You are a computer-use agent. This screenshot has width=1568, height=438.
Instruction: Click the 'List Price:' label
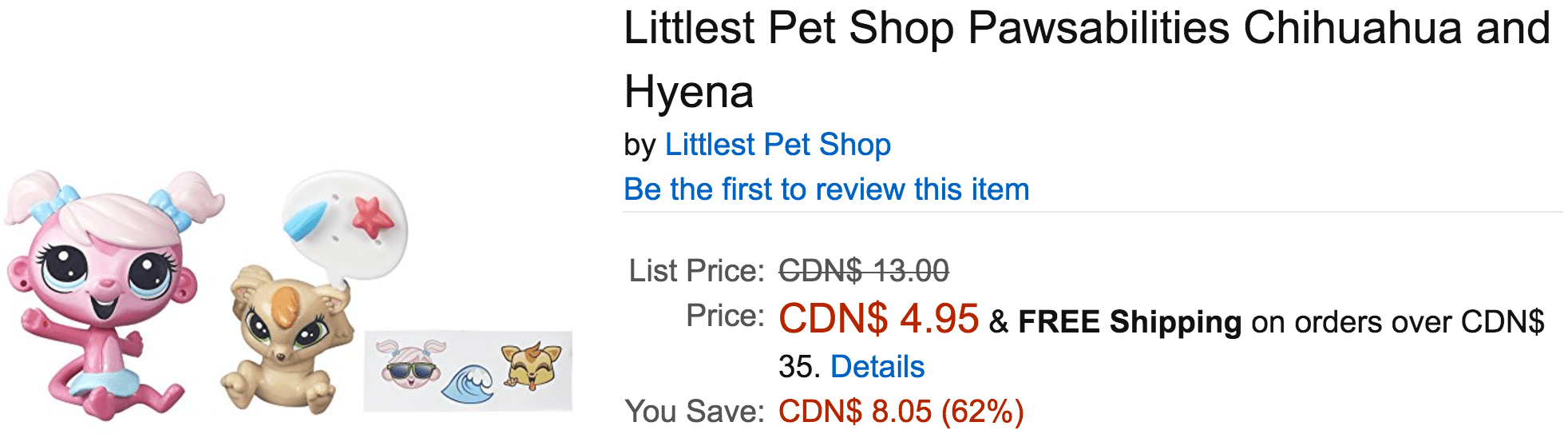tap(697, 271)
